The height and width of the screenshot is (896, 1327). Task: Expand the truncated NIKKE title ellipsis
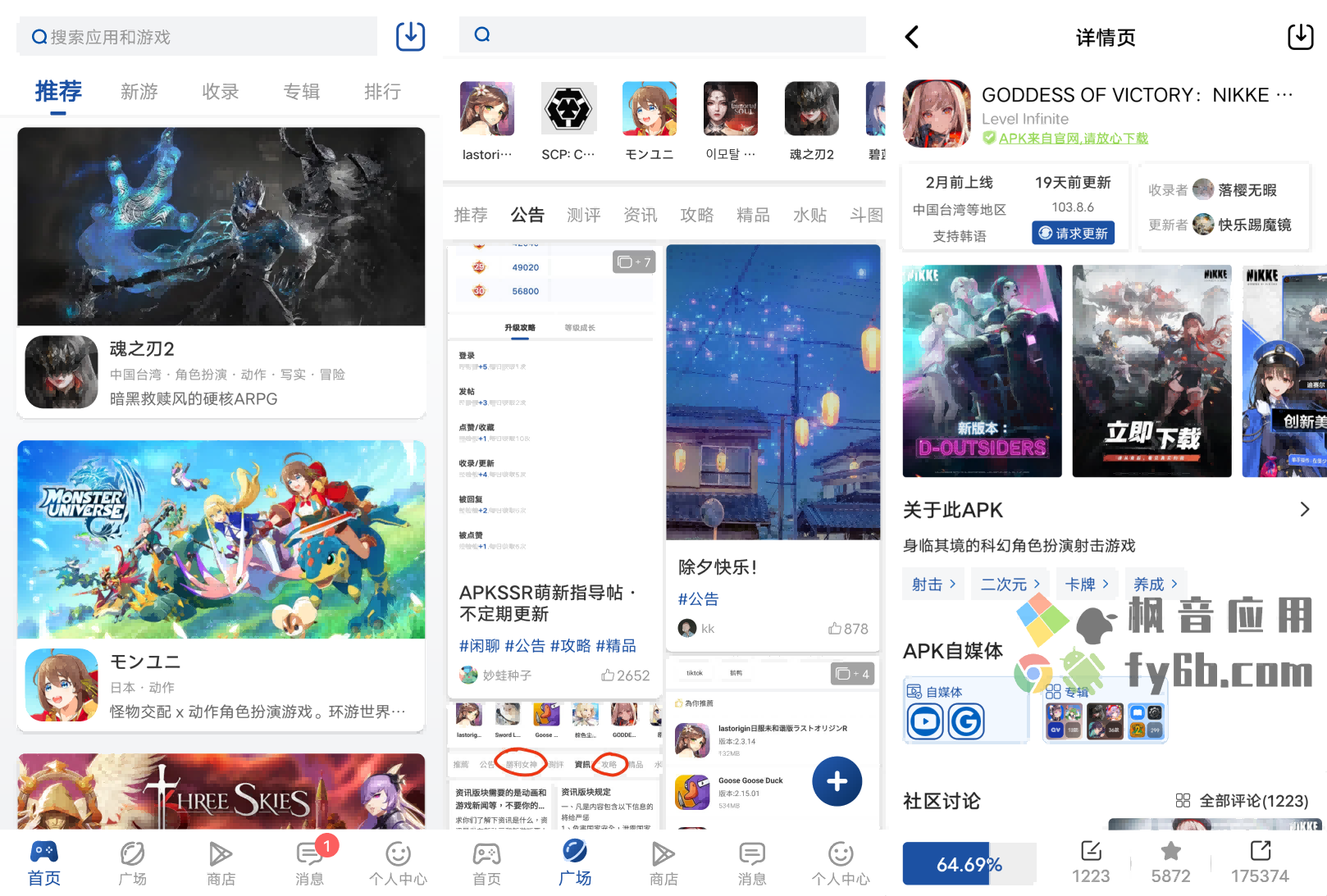pos(1285,94)
